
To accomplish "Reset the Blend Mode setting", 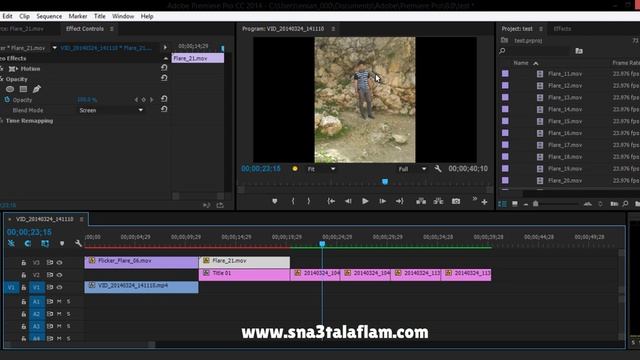I will (164, 109).
